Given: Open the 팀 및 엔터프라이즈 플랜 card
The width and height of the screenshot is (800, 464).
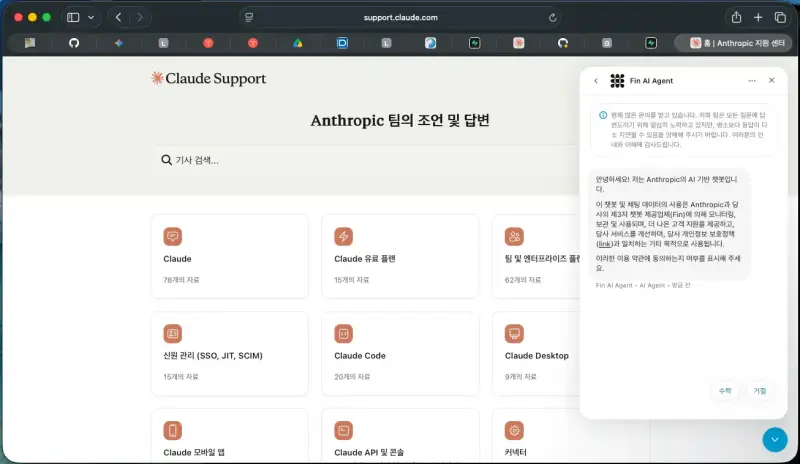Looking at the screenshot, I should tap(536, 256).
